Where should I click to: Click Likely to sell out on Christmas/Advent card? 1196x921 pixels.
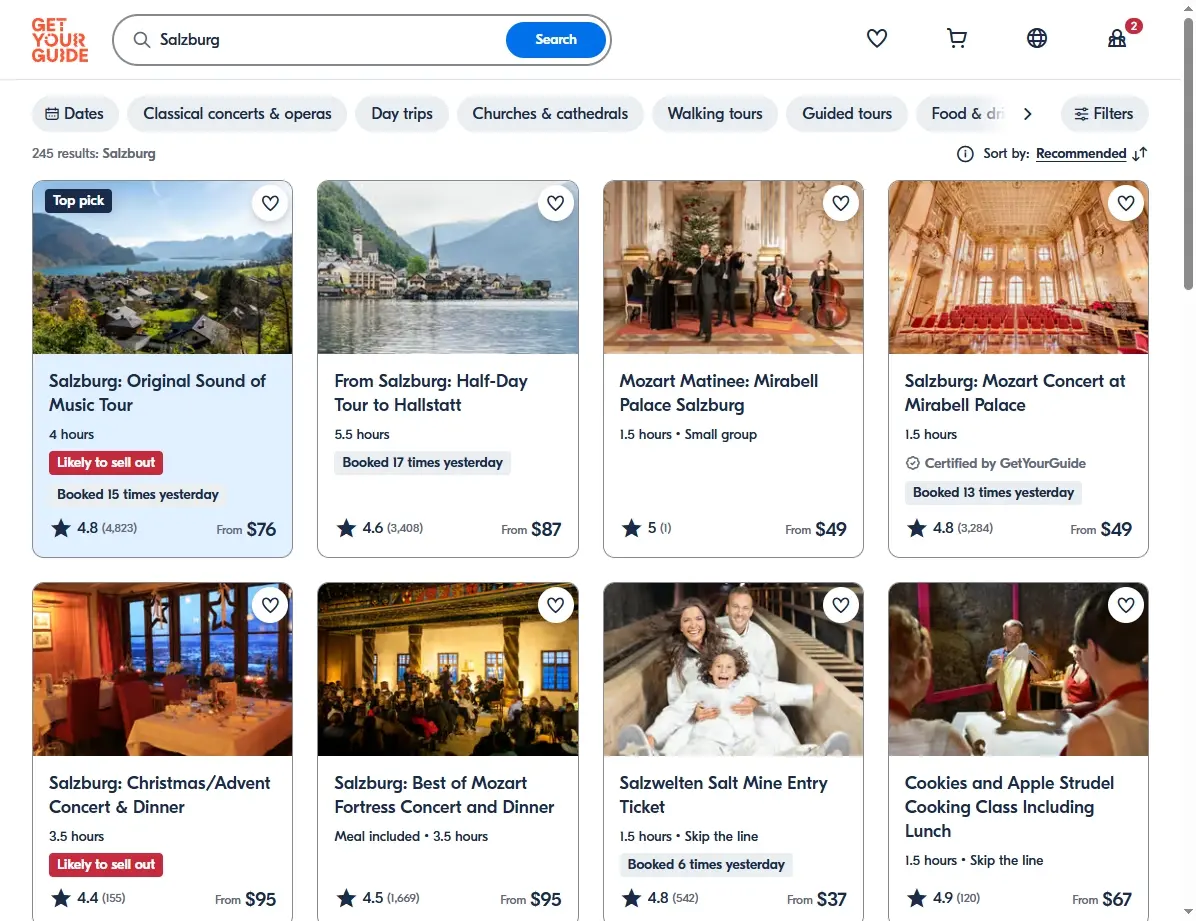point(106,865)
